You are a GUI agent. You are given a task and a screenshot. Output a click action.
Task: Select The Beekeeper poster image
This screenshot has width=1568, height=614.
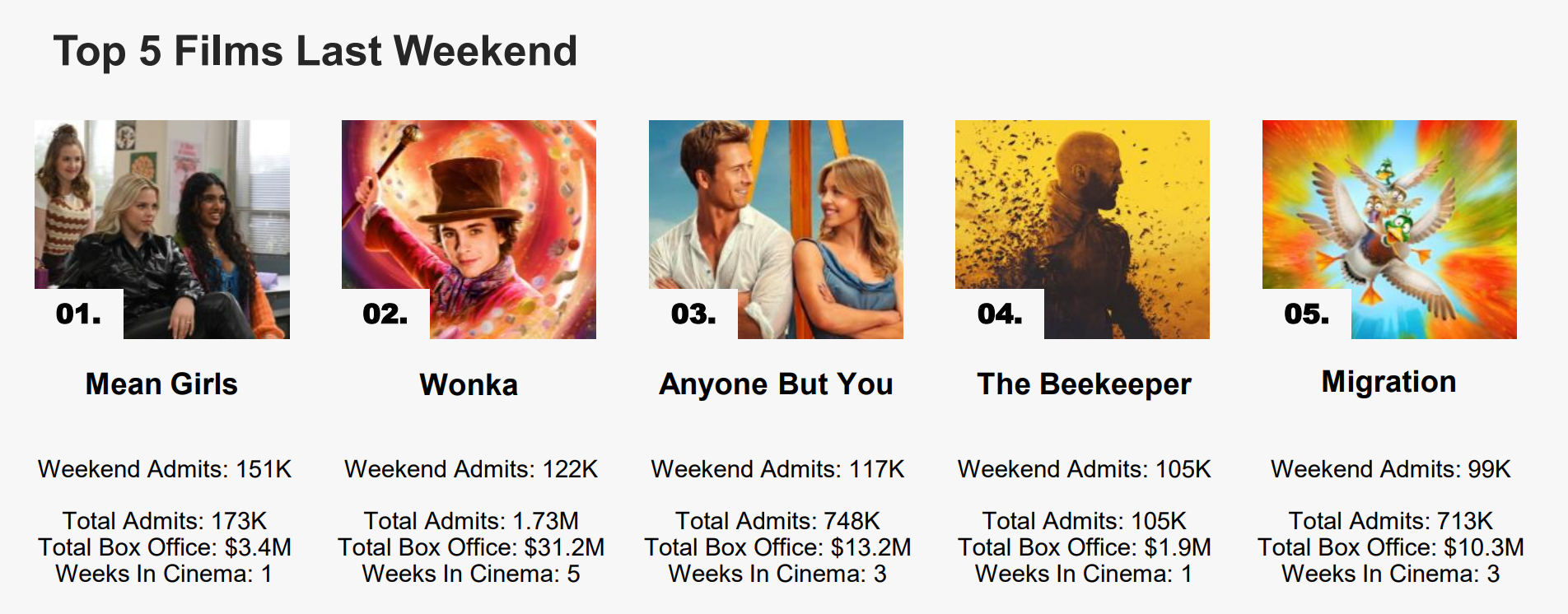coord(1082,230)
